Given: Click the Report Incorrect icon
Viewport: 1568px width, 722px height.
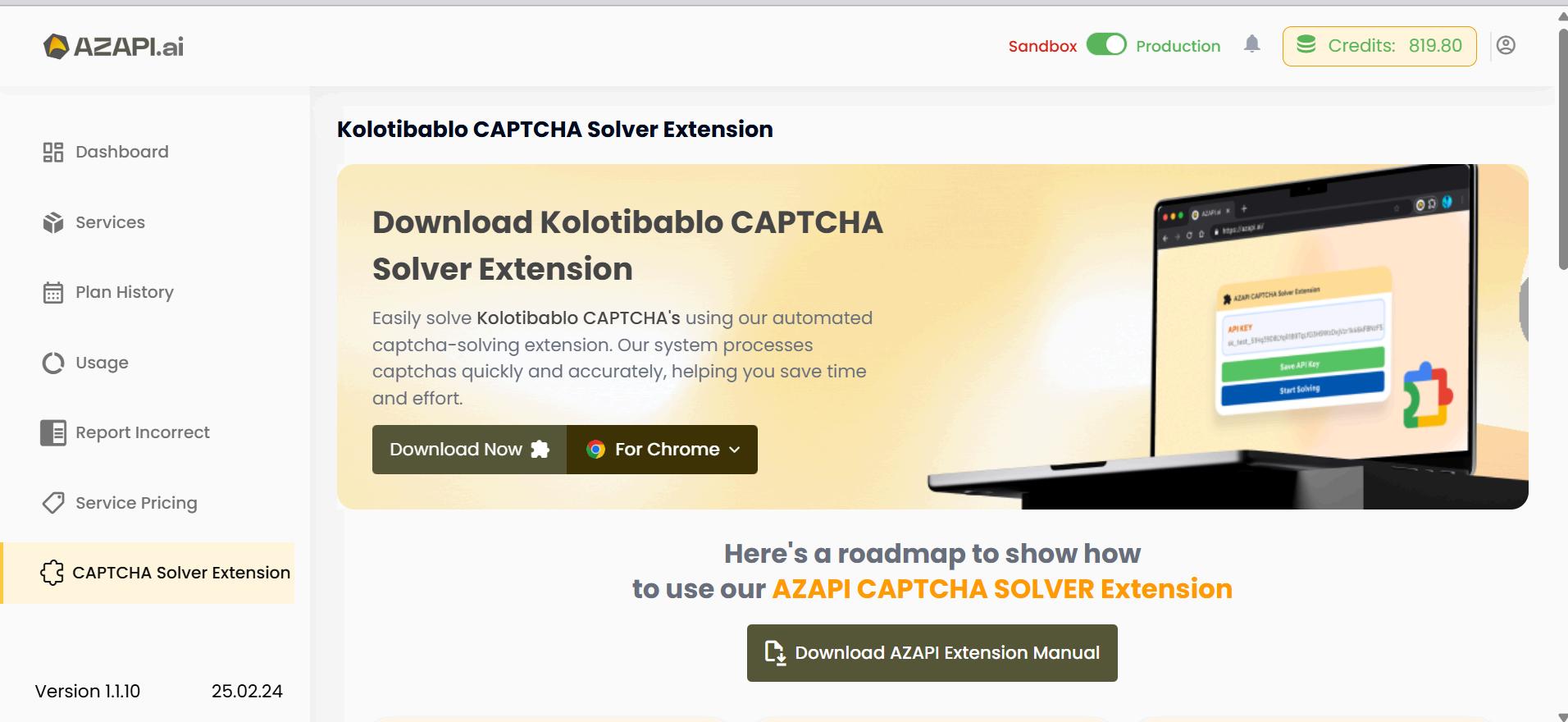Looking at the screenshot, I should point(53,432).
